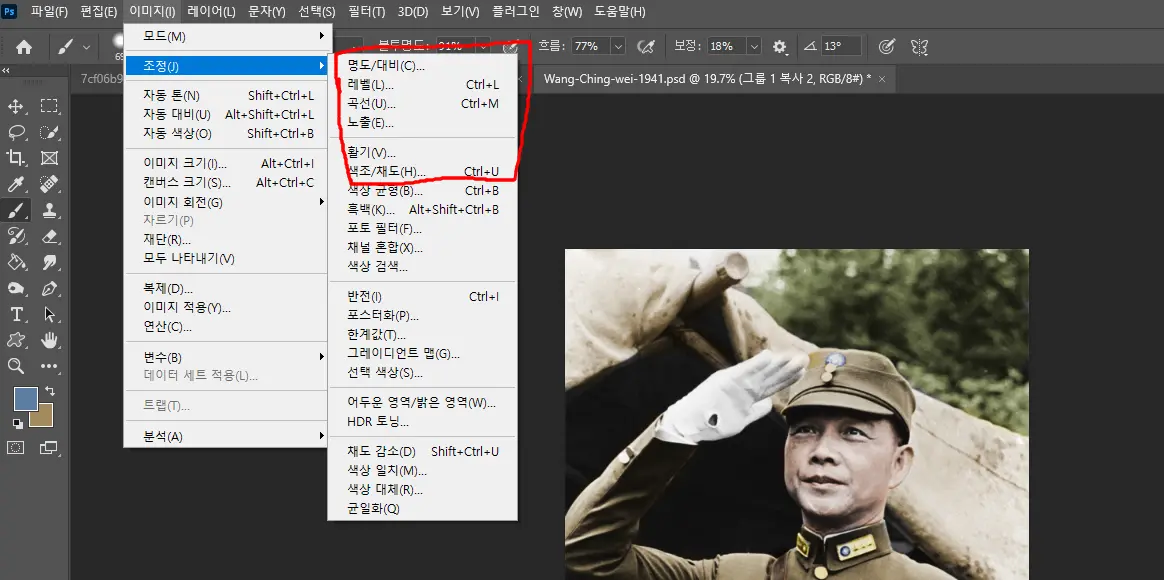Choose 곡선(U)... adjustment
1164x580 pixels.
(423, 103)
